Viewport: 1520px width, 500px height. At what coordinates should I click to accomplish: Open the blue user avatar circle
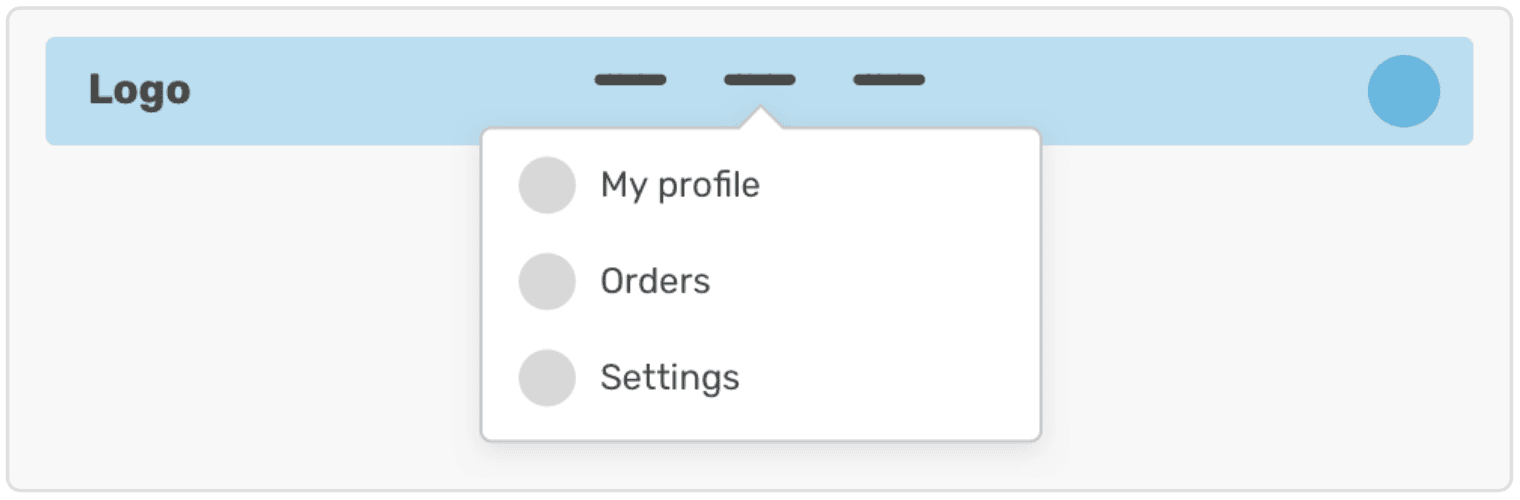1404,91
